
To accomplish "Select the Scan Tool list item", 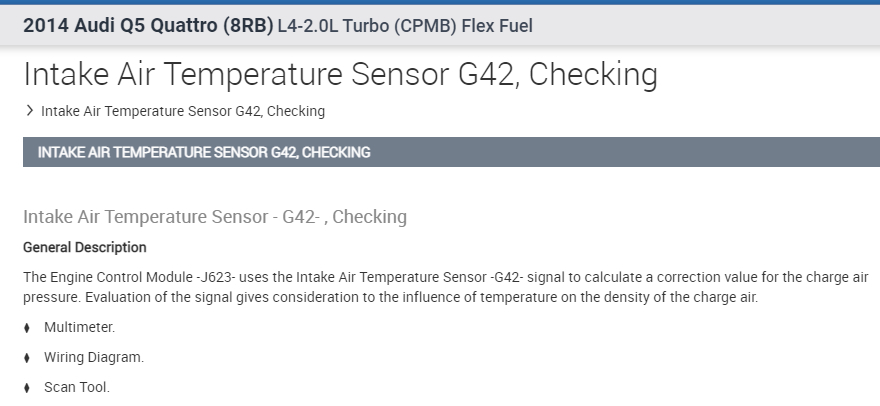I will click(x=76, y=387).
